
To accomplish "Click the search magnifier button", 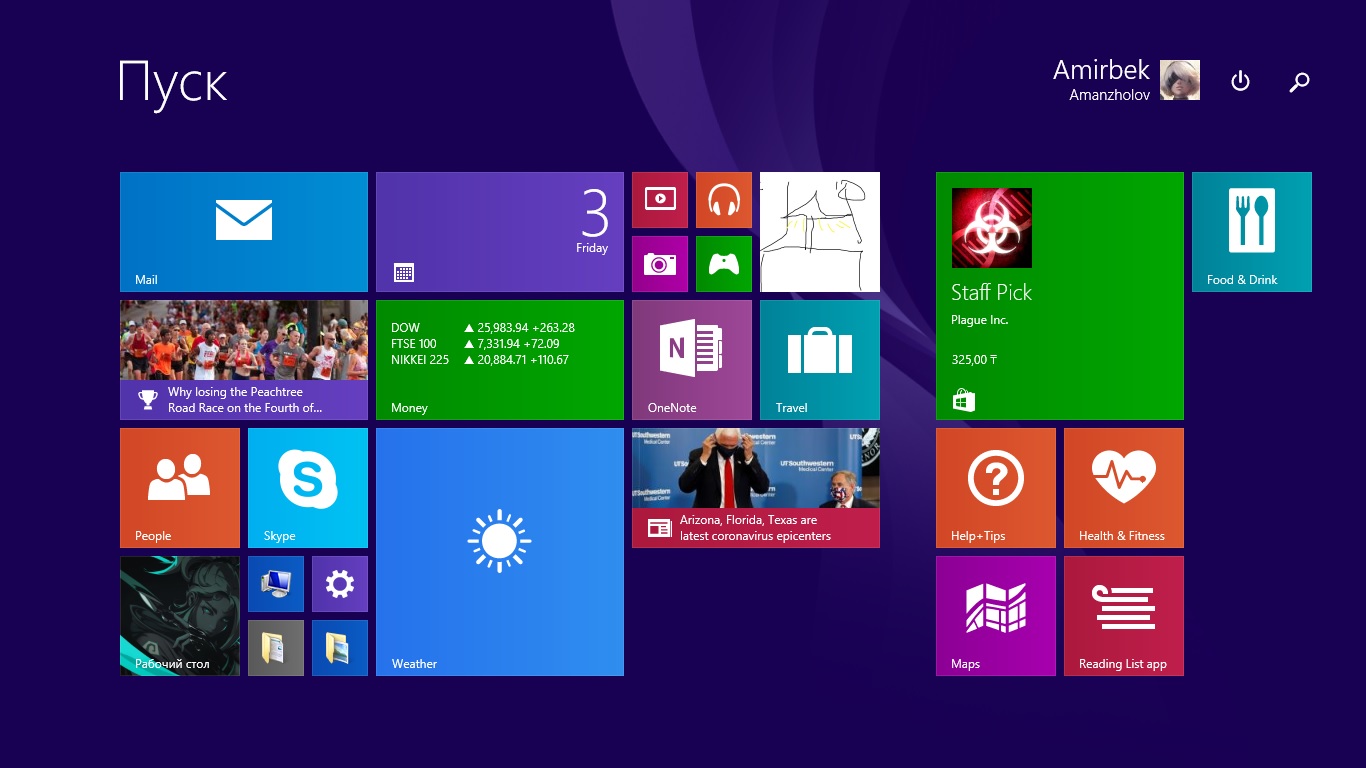I will 1299,82.
